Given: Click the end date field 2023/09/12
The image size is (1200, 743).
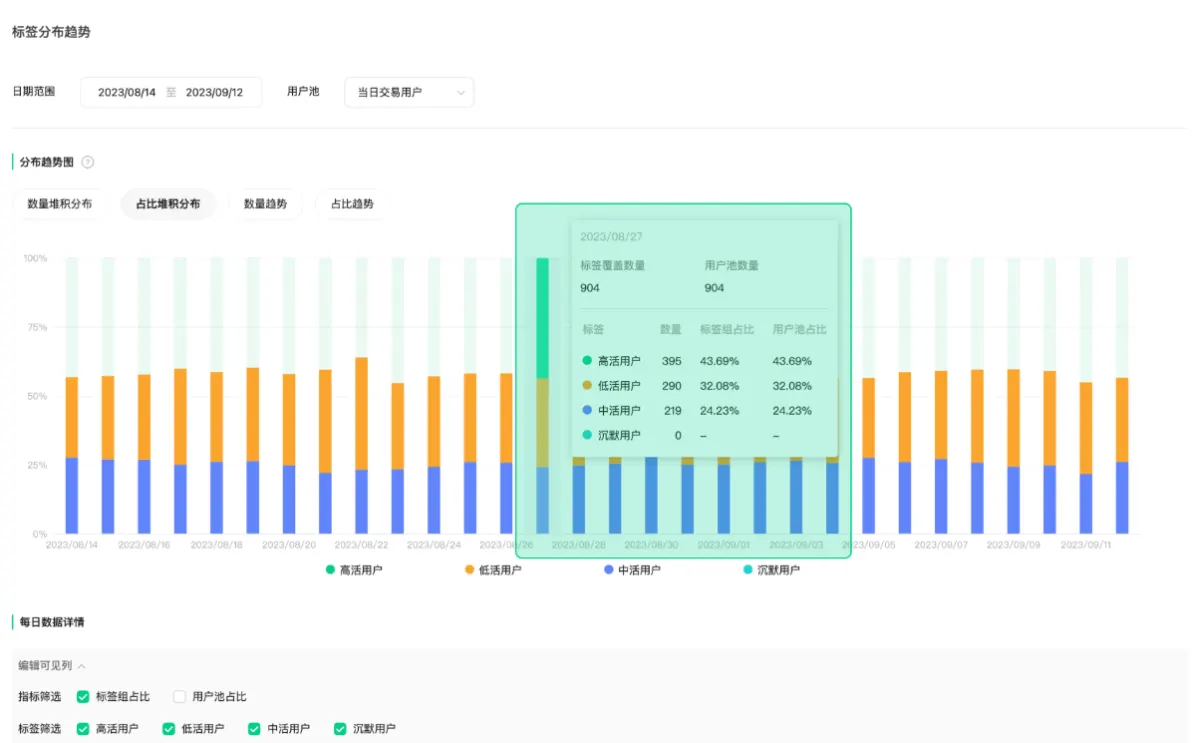Looking at the screenshot, I should tap(215, 92).
